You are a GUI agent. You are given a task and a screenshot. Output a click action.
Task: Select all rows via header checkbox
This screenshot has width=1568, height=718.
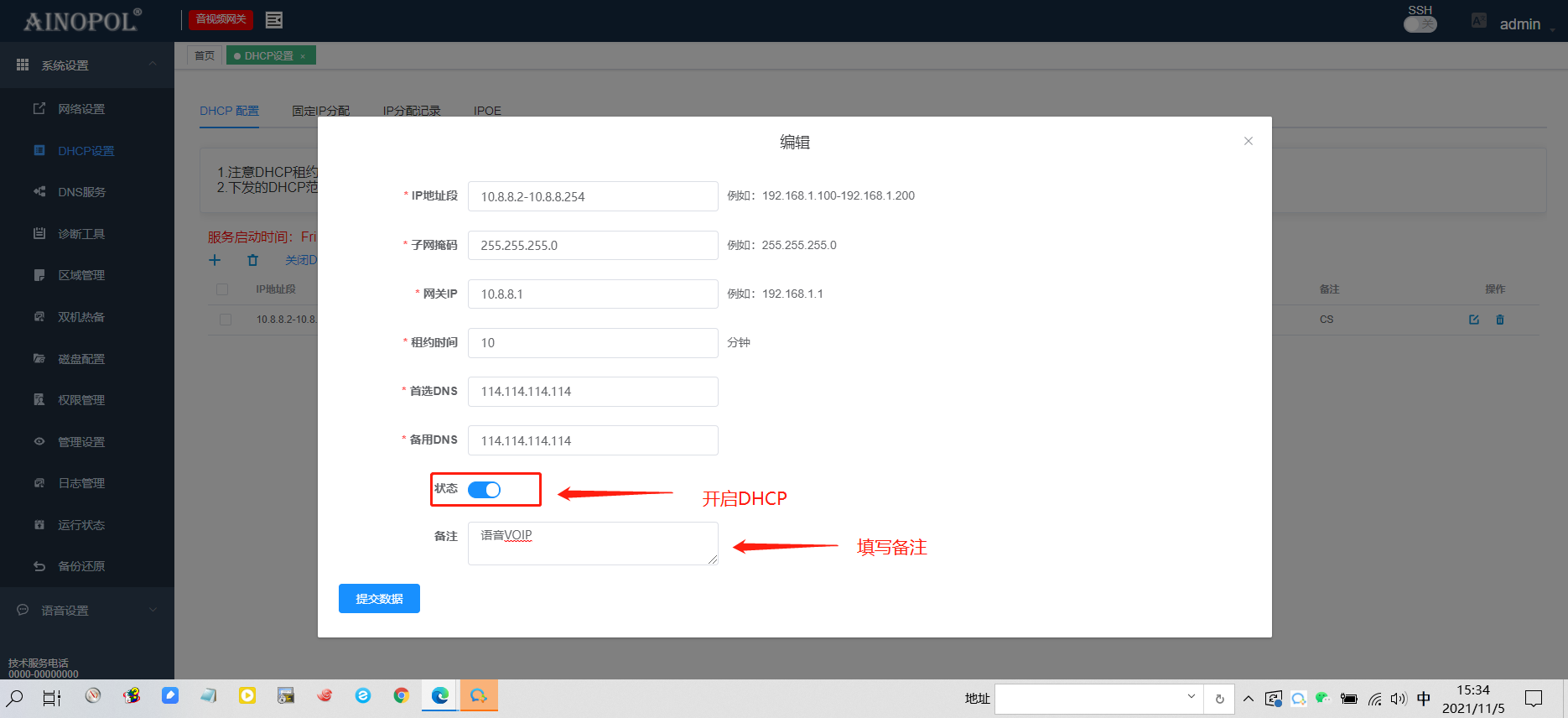tap(222, 289)
